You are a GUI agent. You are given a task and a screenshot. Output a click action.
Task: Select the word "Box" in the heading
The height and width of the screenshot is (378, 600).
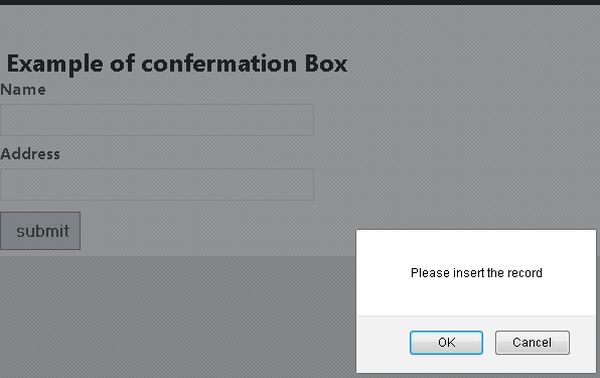(326, 63)
